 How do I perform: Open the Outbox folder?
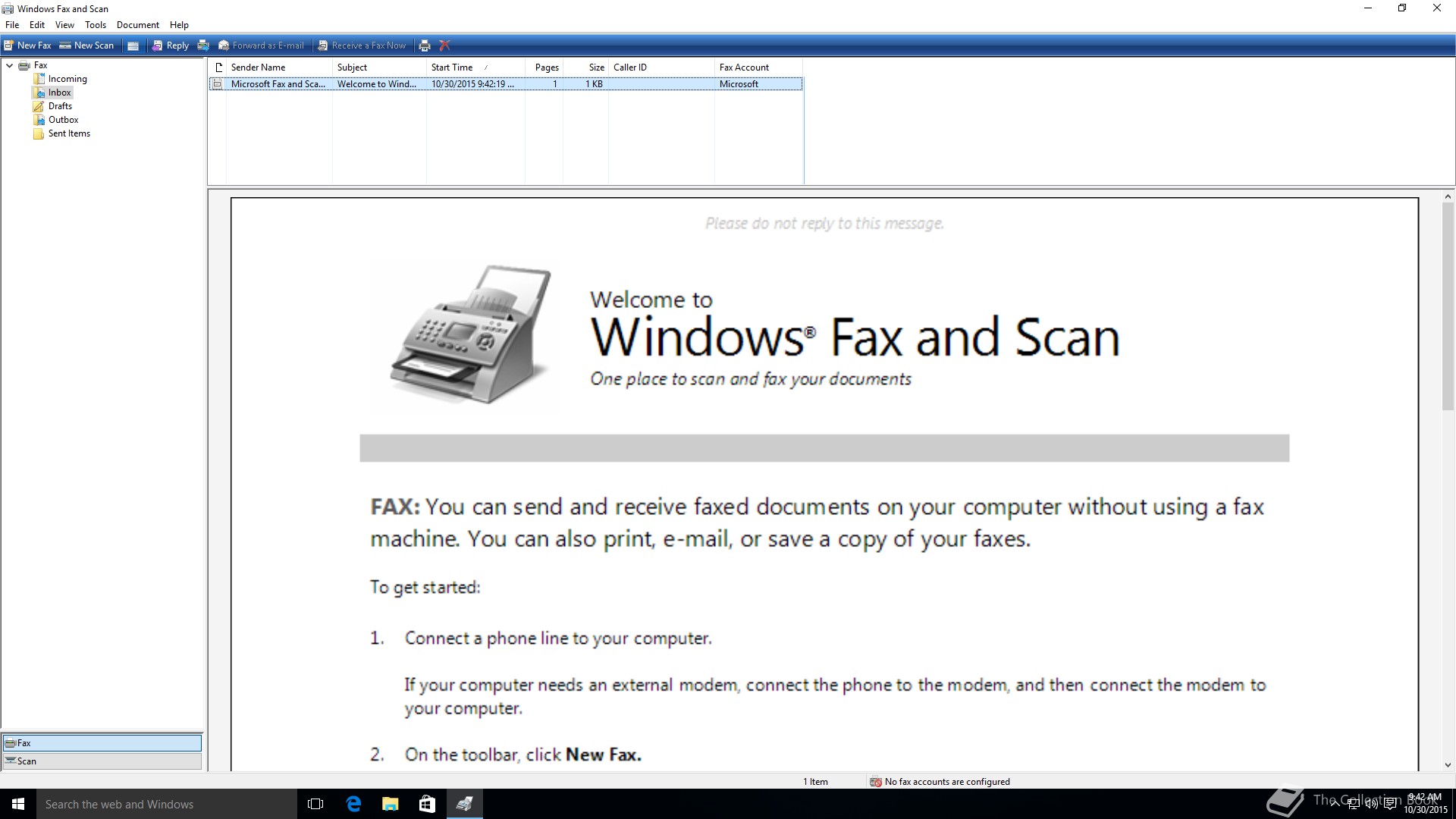63,120
